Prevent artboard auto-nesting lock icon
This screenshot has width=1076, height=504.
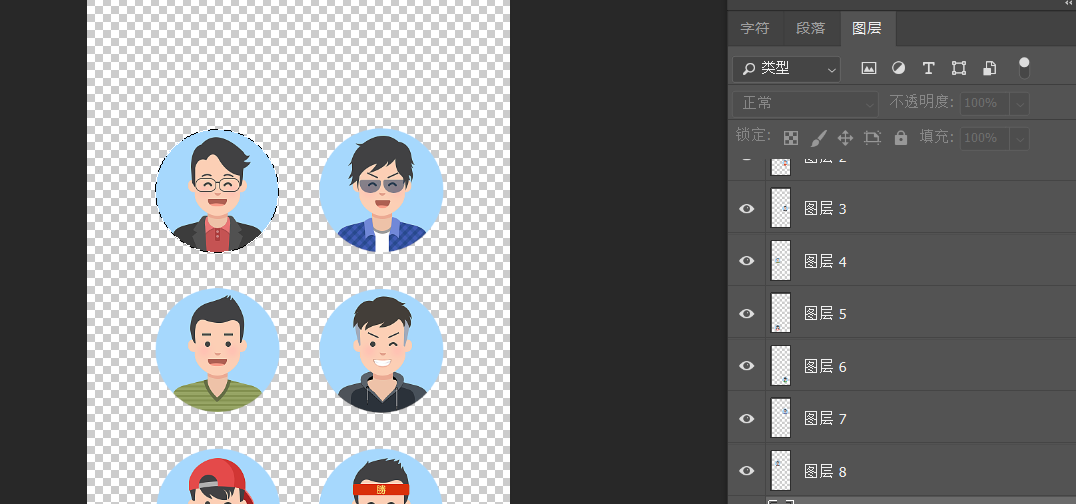(872, 138)
